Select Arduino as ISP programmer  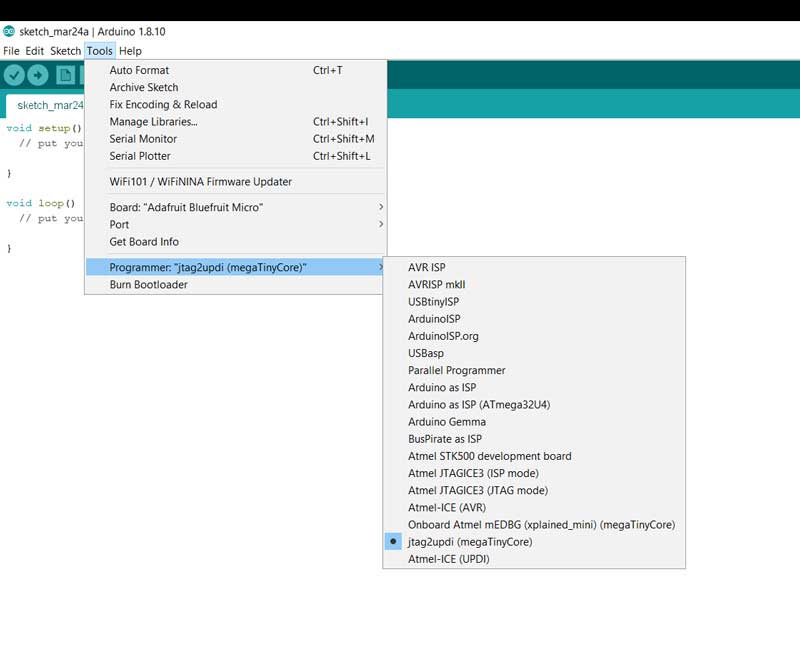(534, 387)
